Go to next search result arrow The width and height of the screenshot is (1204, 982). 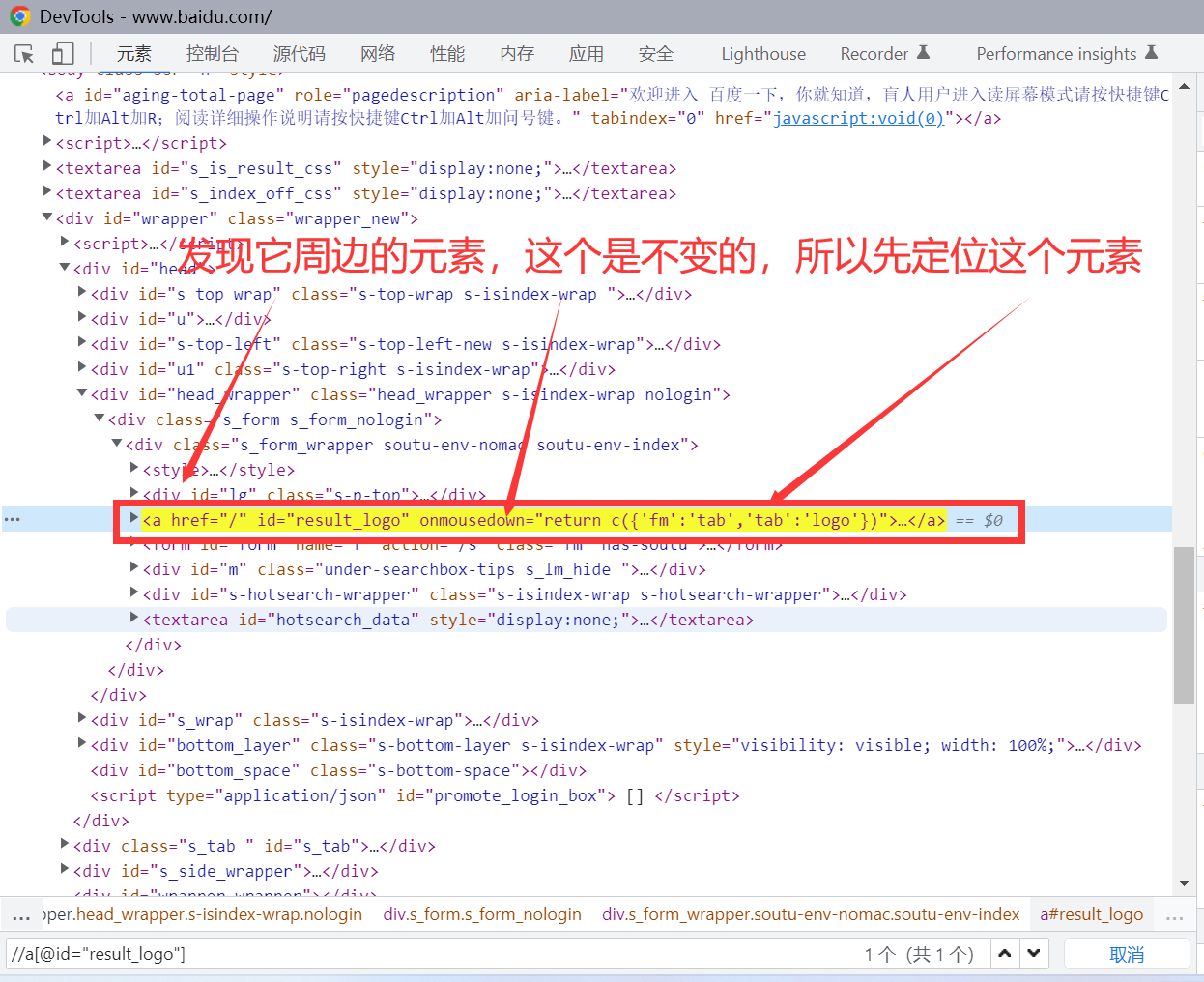click(x=1034, y=954)
